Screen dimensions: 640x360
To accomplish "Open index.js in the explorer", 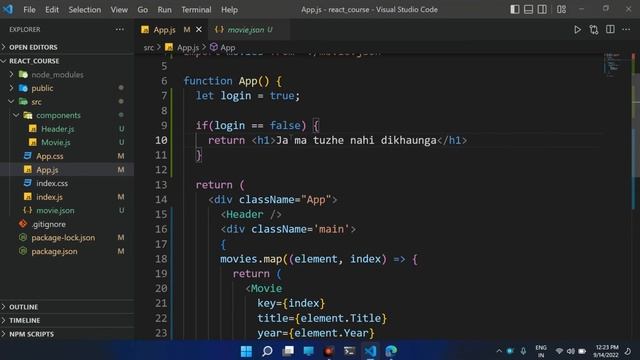I will point(49,197).
